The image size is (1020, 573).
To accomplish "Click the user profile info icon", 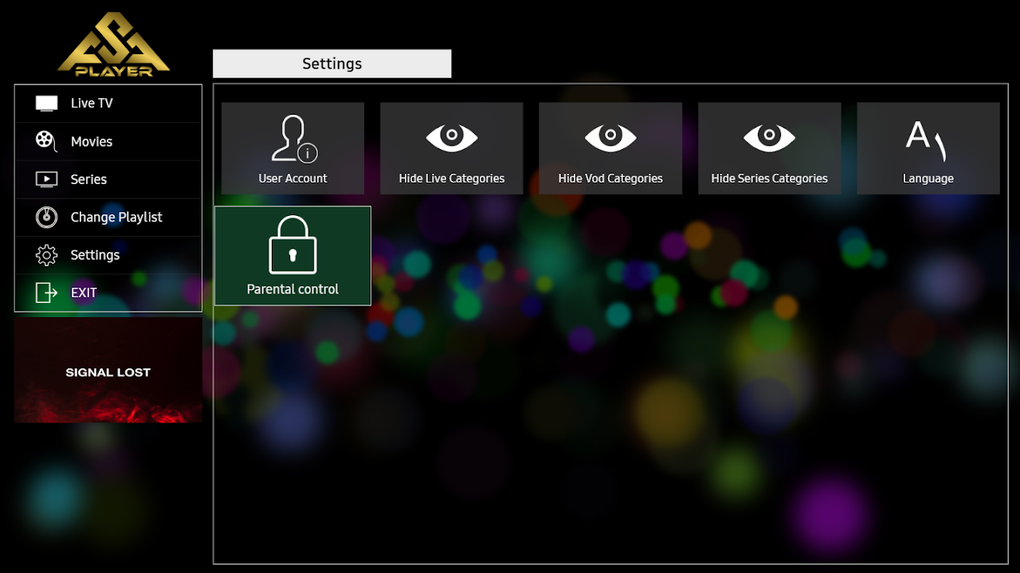I will (294, 139).
